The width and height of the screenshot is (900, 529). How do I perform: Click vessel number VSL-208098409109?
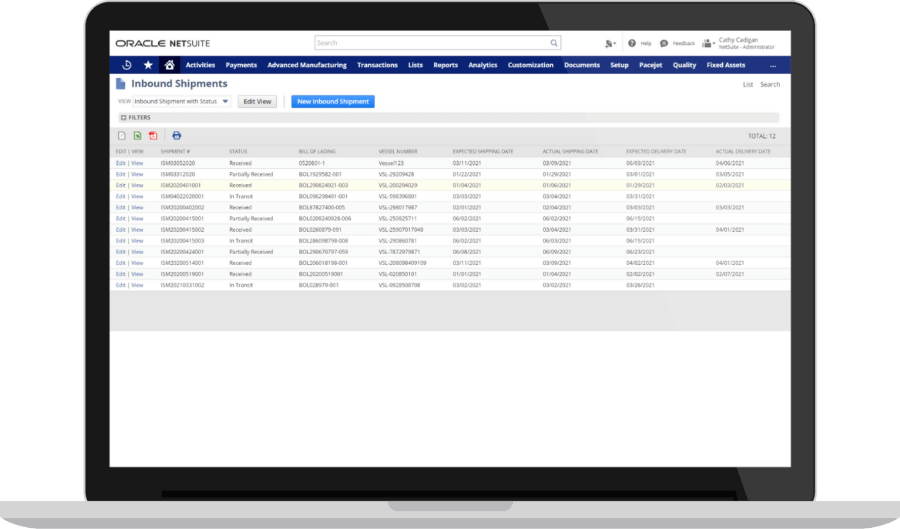(x=402, y=263)
